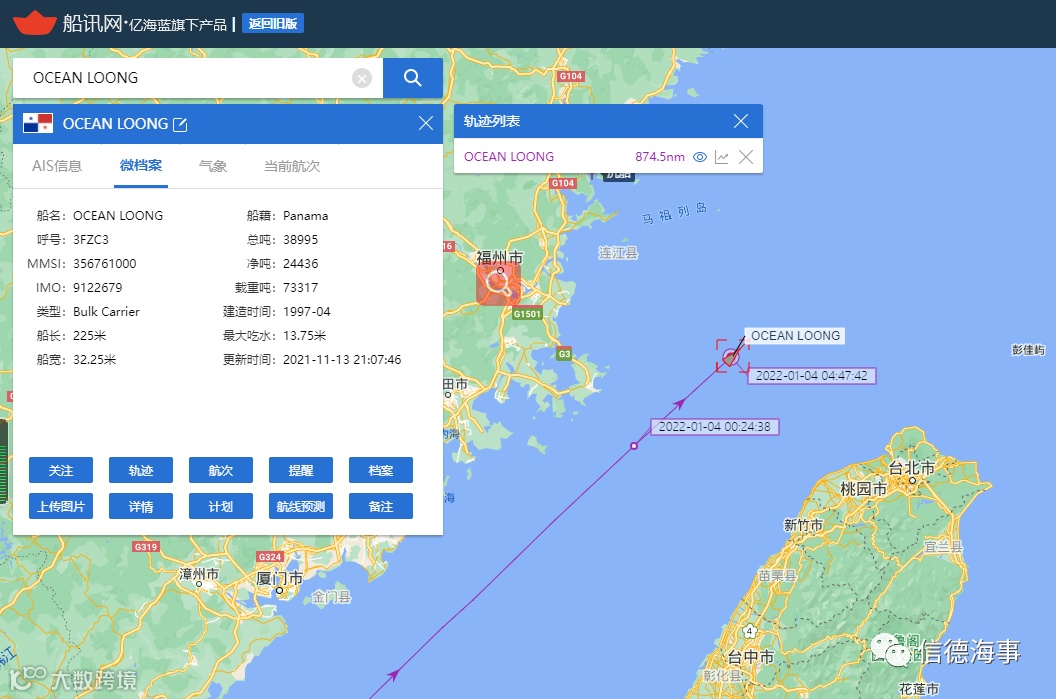
Task: Click the IMO value 9122679
Action: tap(98, 288)
